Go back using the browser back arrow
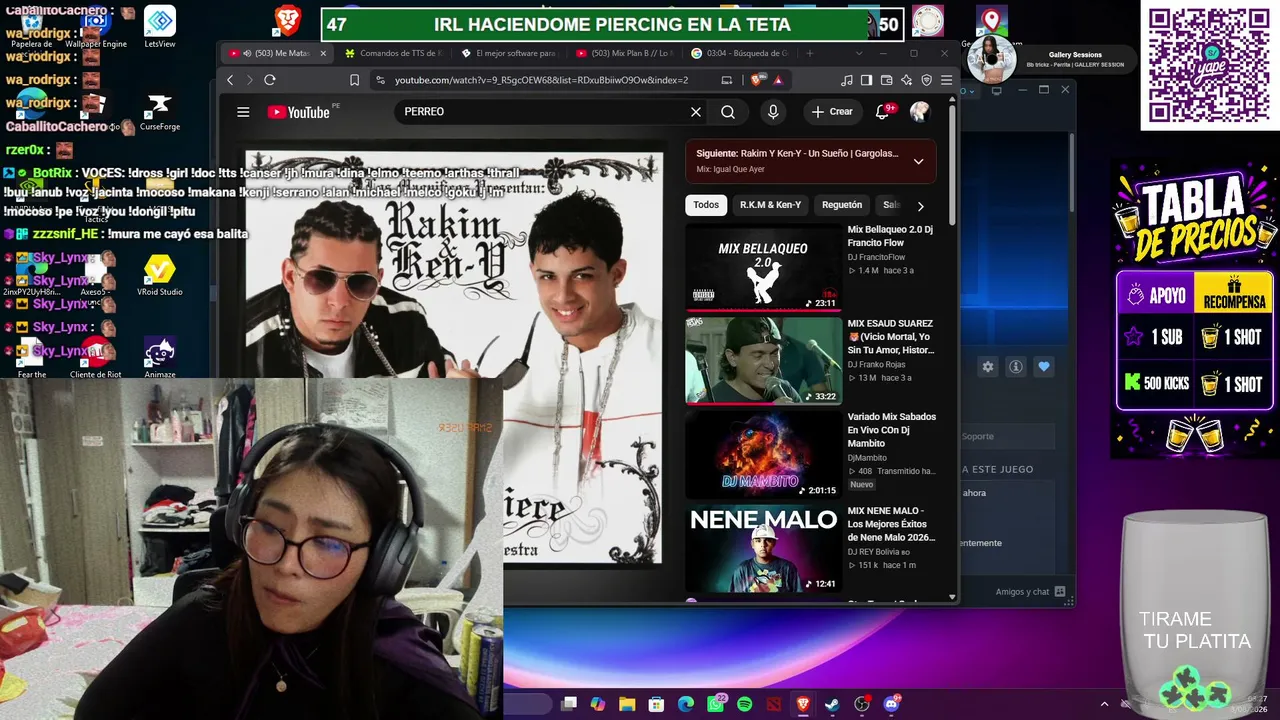The width and height of the screenshot is (1280, 720). click(x=230, y=80)
